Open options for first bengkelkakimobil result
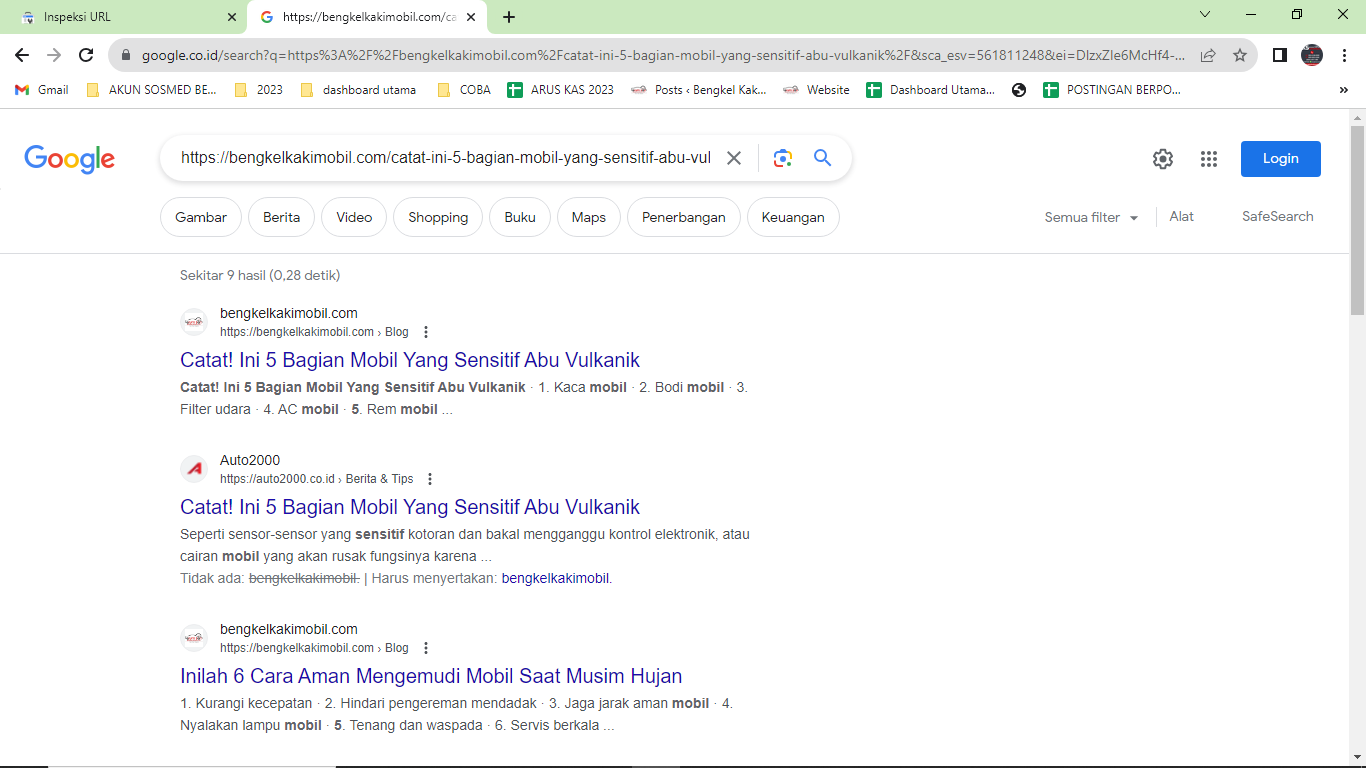Image resolution: width=1366 pixels, height=768 pixels. point(426,332)
